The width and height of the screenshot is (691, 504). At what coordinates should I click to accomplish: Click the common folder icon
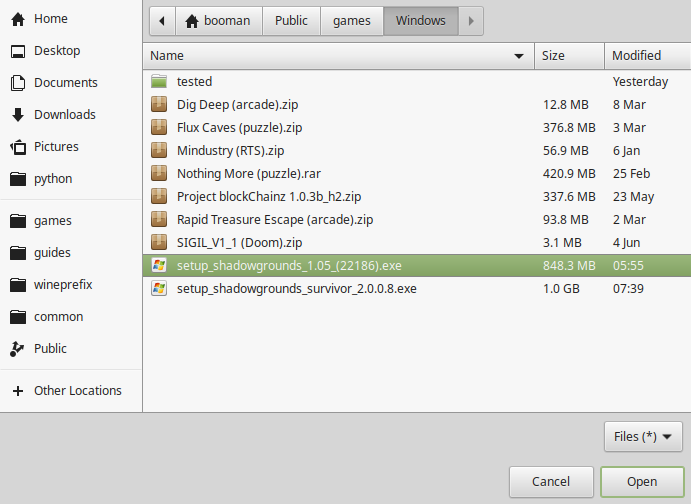[18, 317]
